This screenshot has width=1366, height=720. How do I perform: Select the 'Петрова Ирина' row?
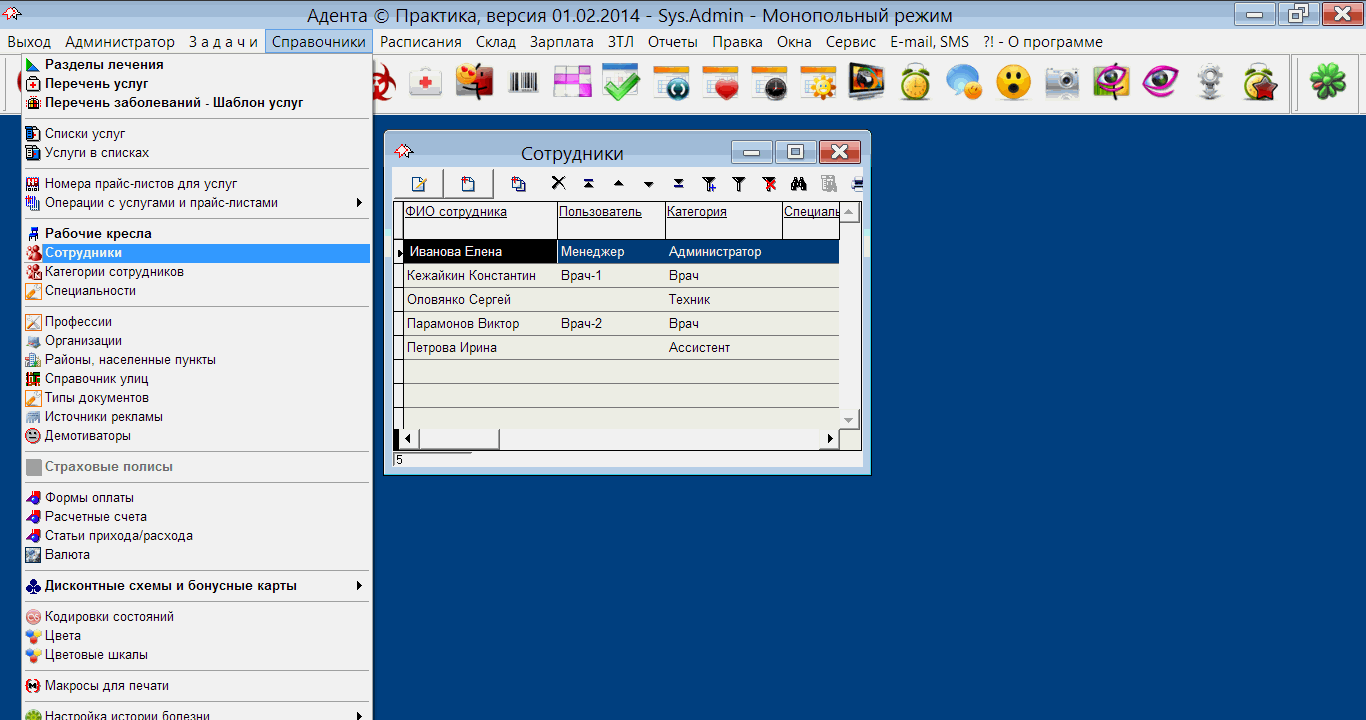[x=452, y=348]
